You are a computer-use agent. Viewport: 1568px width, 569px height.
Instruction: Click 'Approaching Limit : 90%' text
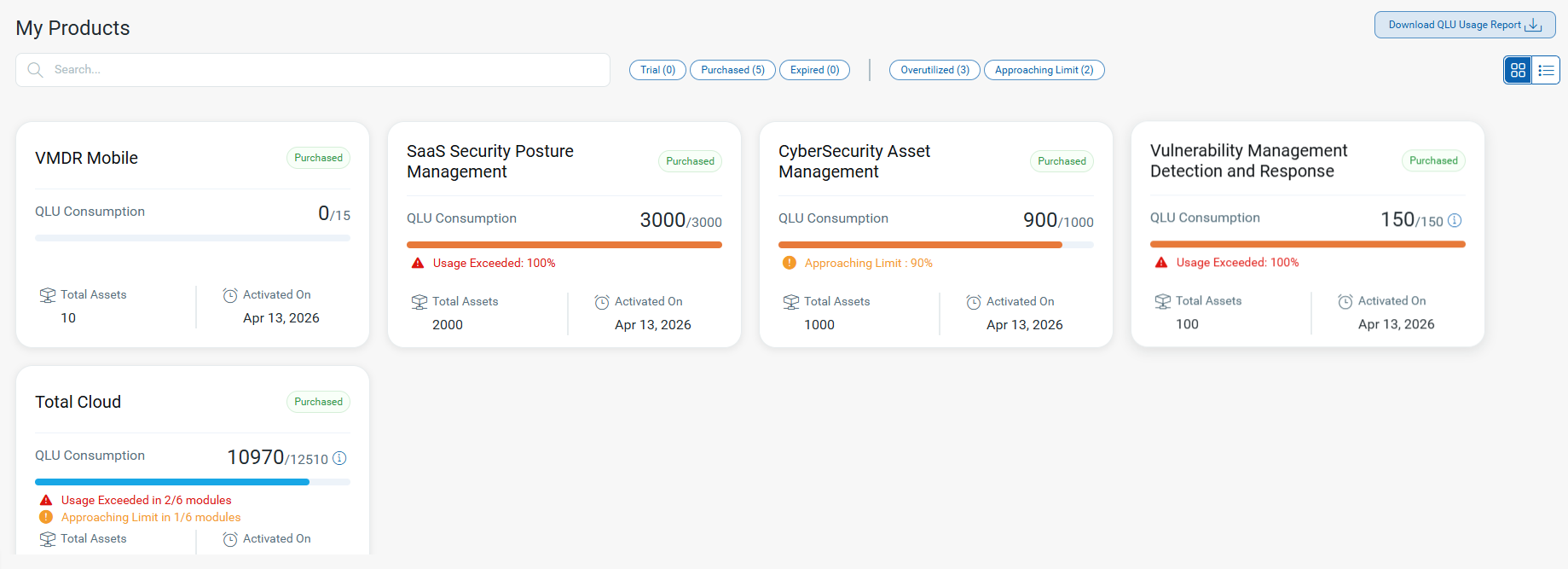[x=869, y=263]
